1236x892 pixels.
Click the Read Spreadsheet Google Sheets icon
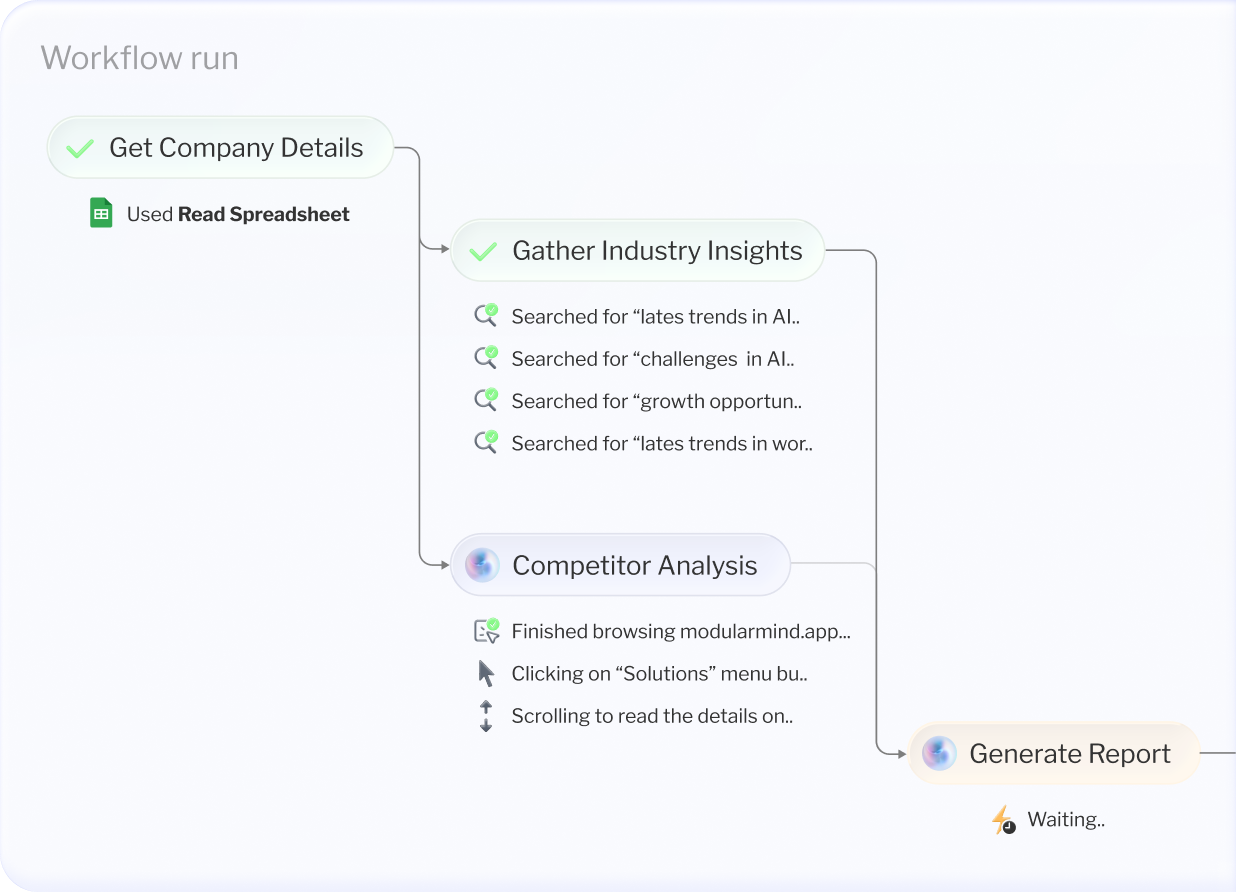tap(101, 213)
